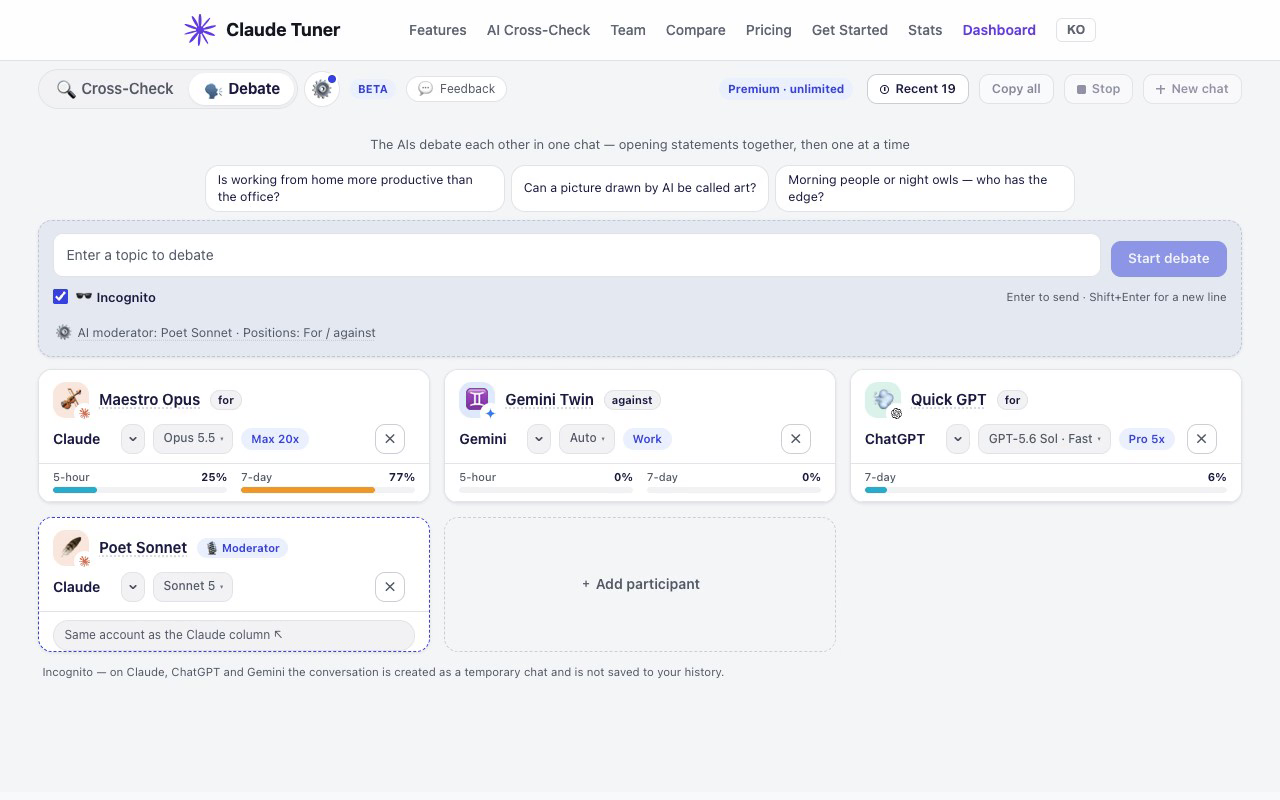Click Quick GPT avatar icon
The height and width of the screenshot is (800, 1280).
[883, 400]
